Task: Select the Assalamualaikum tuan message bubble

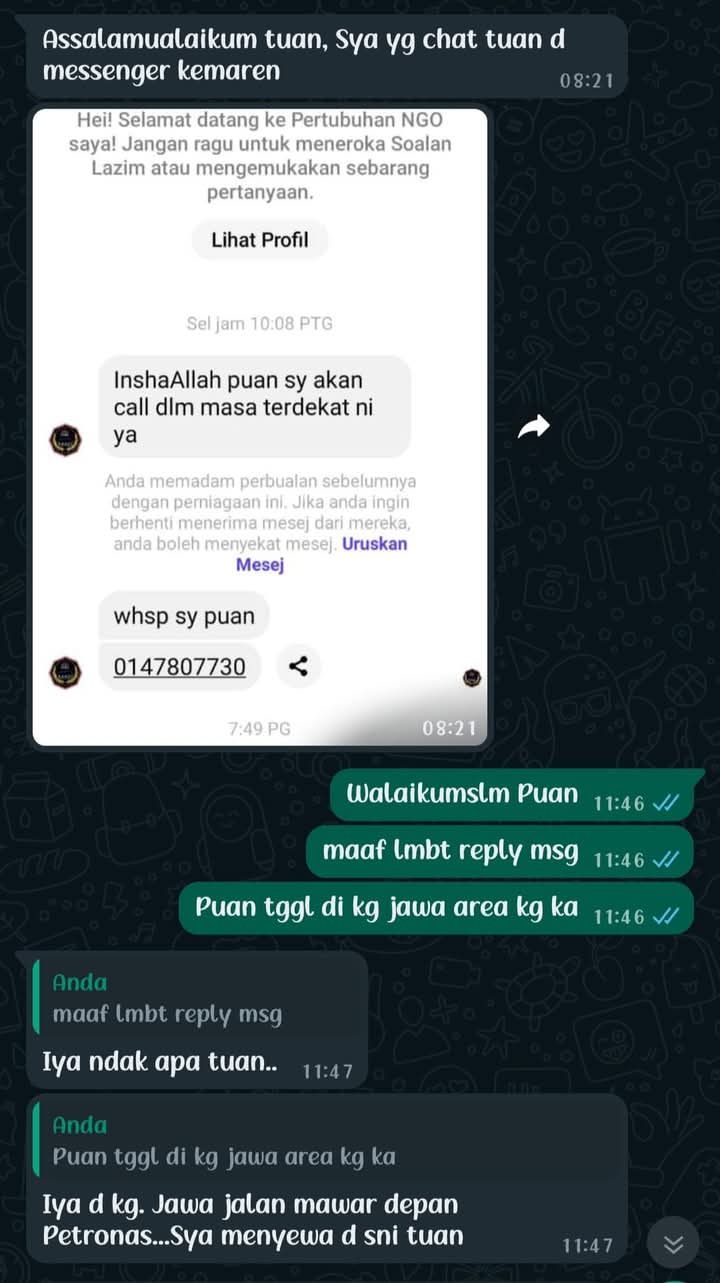Action: pyautogui.click(x=326, y=55)
